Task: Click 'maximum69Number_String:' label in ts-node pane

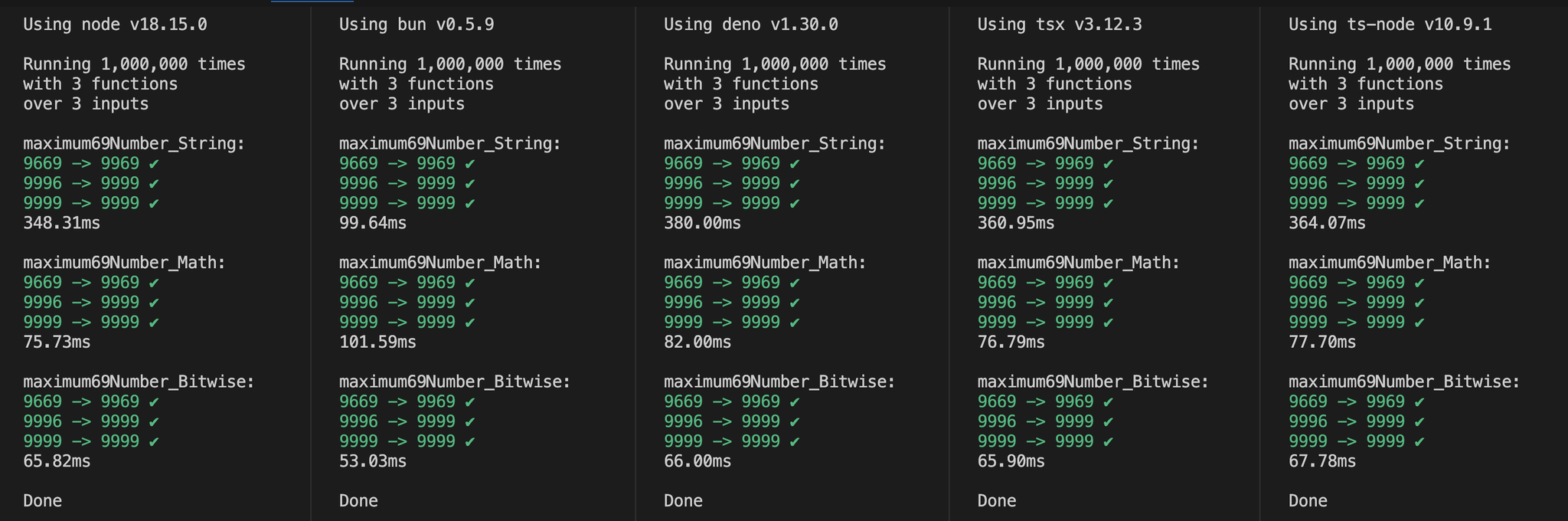Action: [1400, 143]
